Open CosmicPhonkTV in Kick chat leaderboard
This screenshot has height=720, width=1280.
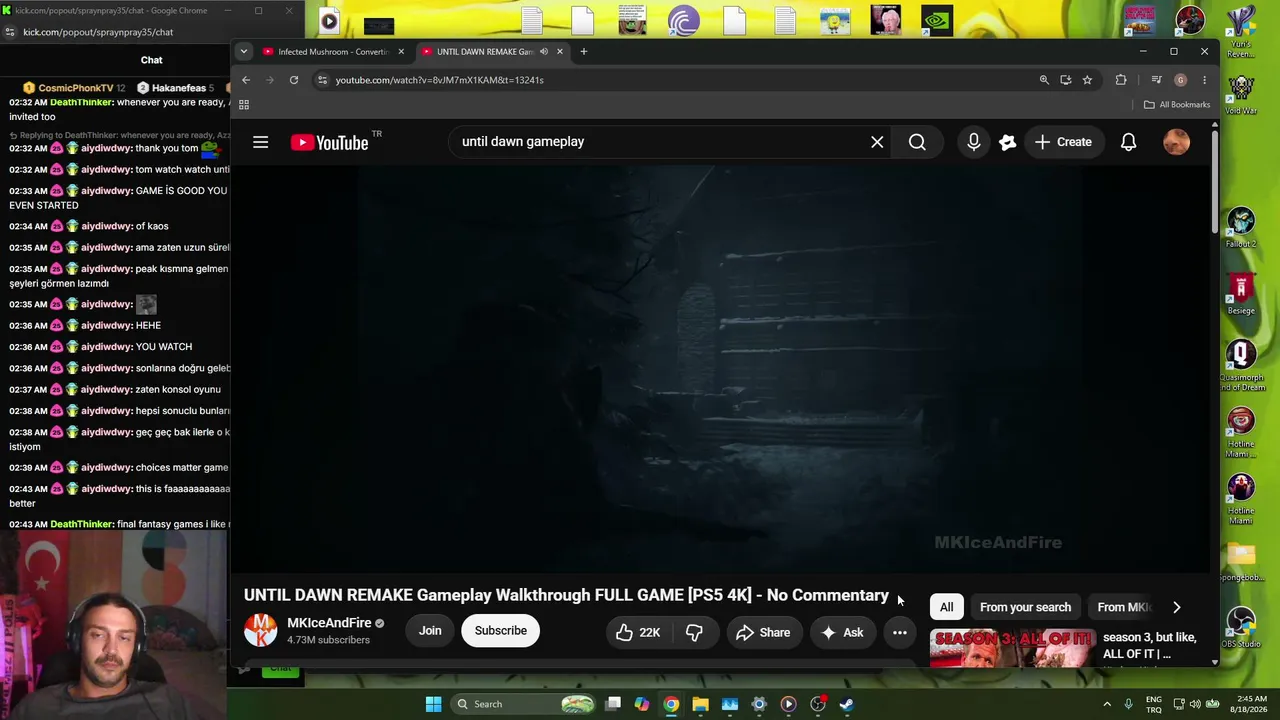click(75, 88)
